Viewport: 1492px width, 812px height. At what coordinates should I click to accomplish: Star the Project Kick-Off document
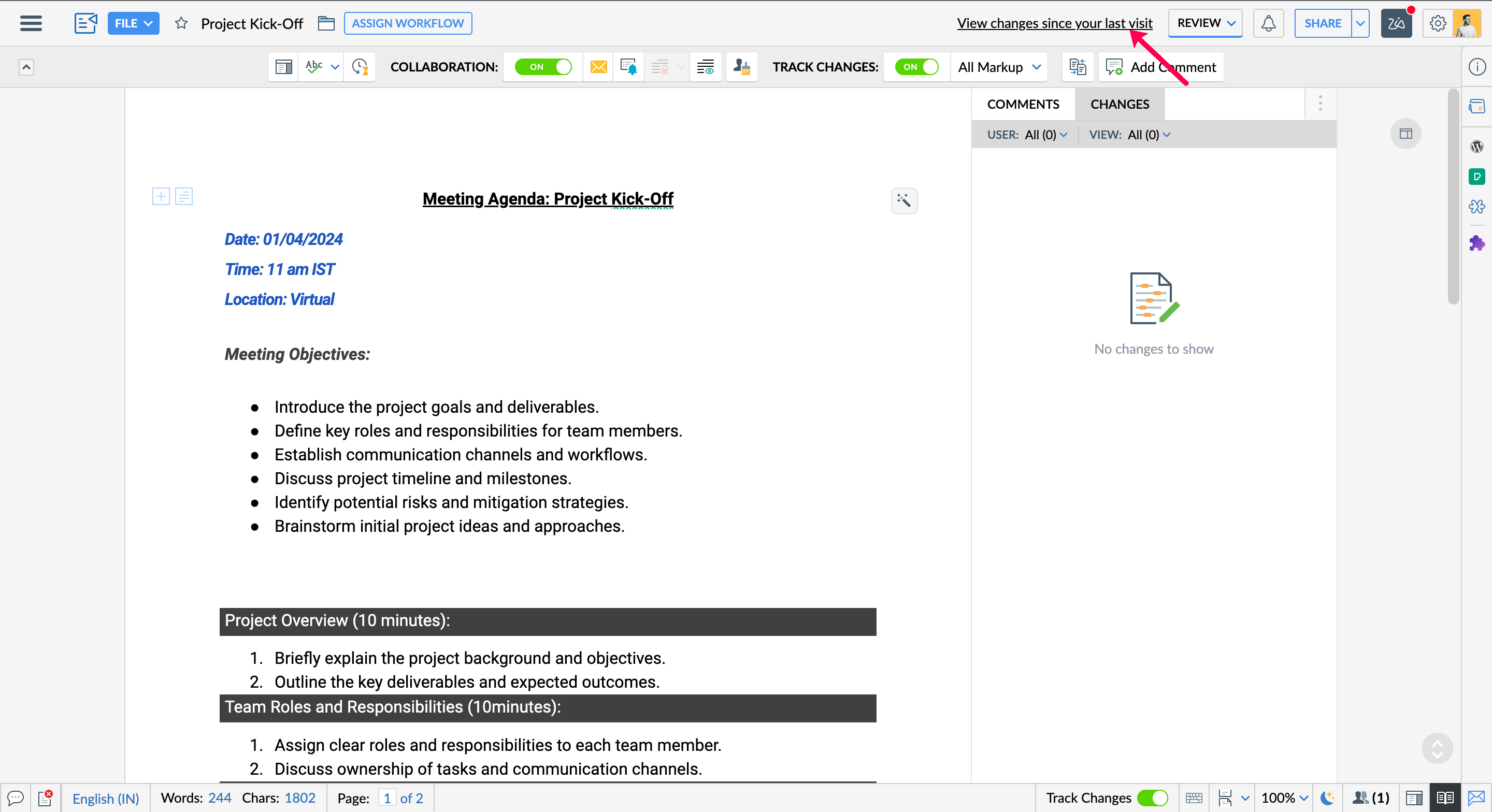pyautogui.click(x=181, y=23)
